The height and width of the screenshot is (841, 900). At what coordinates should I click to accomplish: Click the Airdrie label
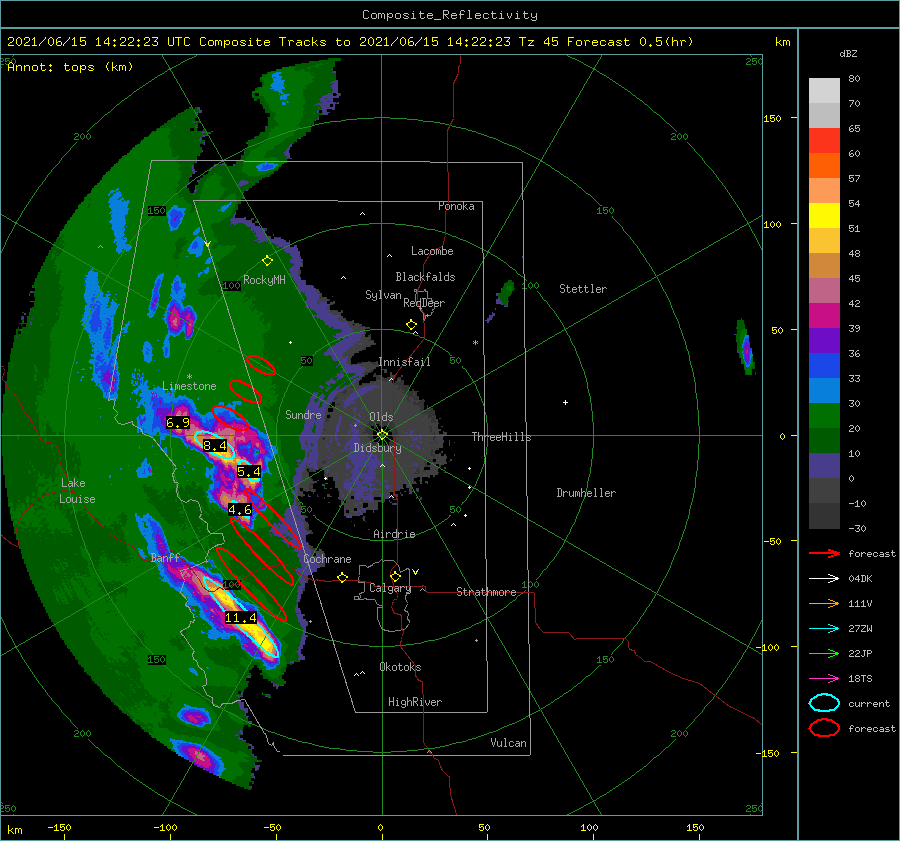[x=394, y=534]
